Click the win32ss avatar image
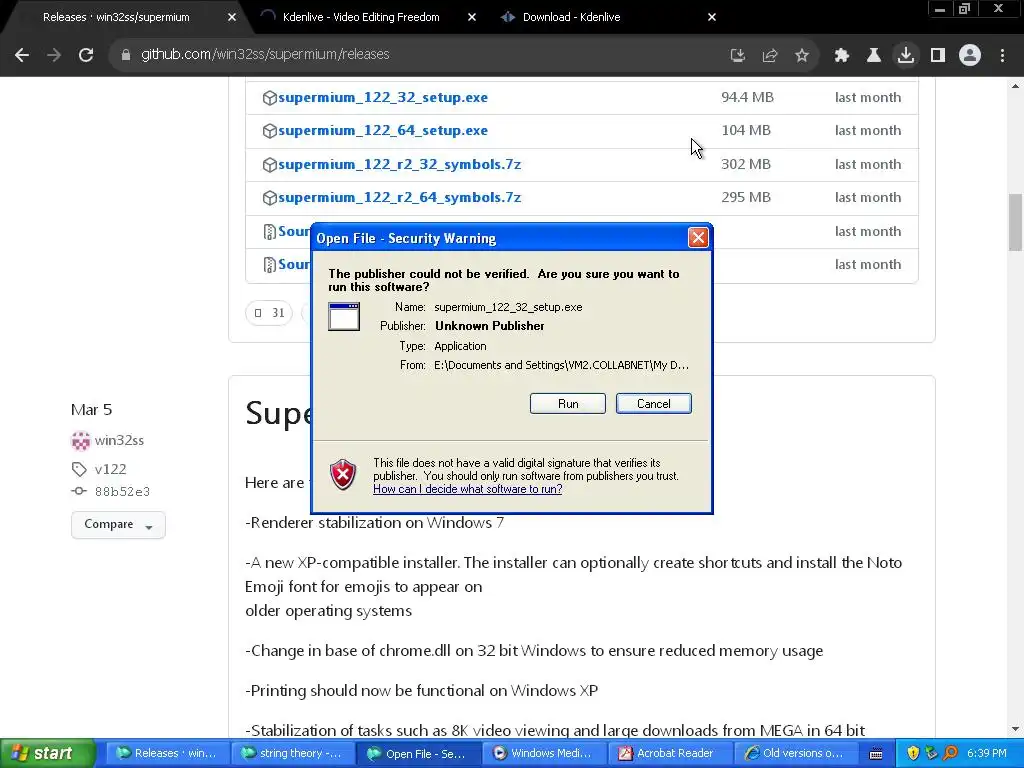Screen dimensions: 1024x768 [x=80, y=441]
